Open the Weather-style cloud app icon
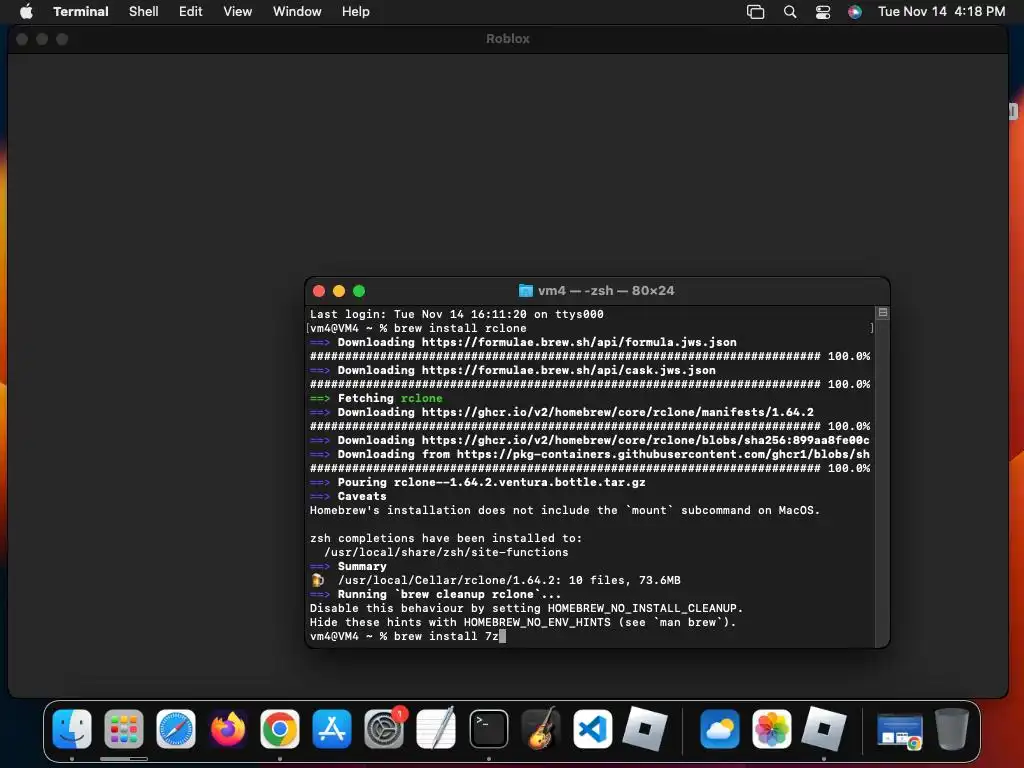 point(720,729)
